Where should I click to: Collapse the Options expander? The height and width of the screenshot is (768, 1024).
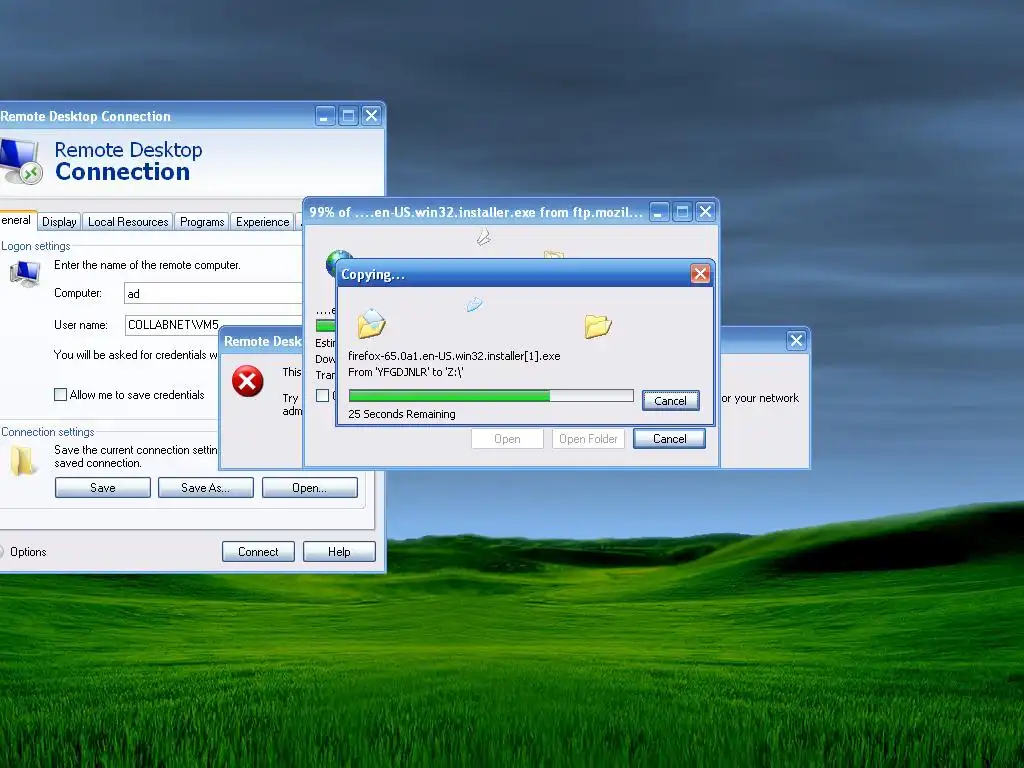pyautogui.click(x=24, y=552)
